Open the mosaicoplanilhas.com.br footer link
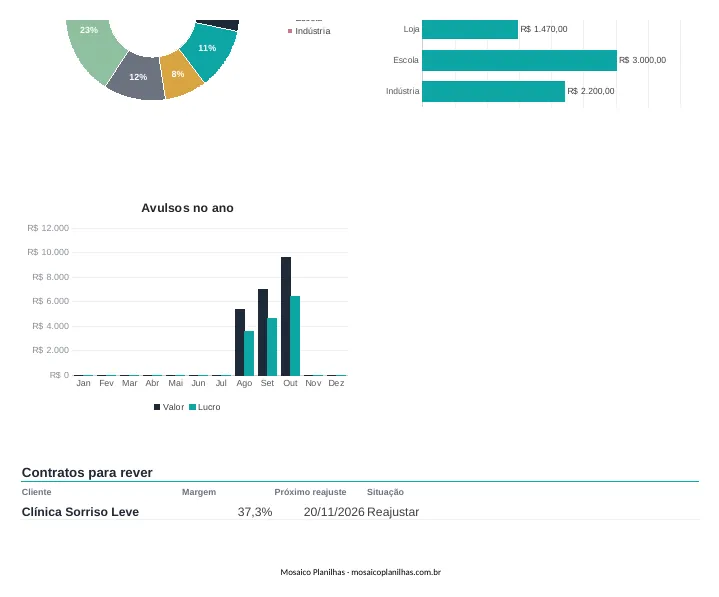 tap(396, 572)
